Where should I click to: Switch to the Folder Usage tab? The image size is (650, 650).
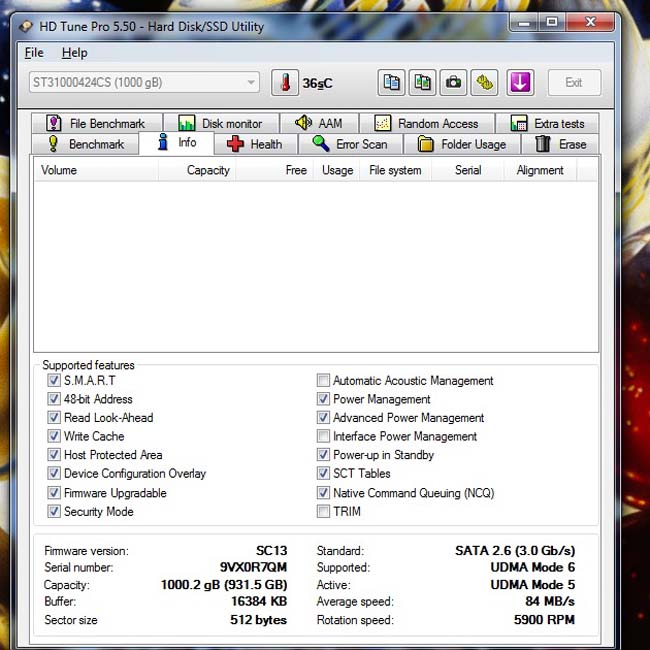tap(462, 144)
